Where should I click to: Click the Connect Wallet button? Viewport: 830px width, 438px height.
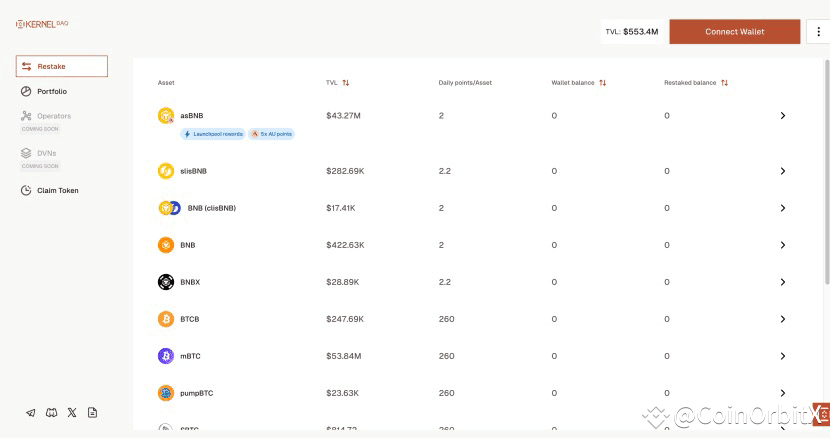735,32
